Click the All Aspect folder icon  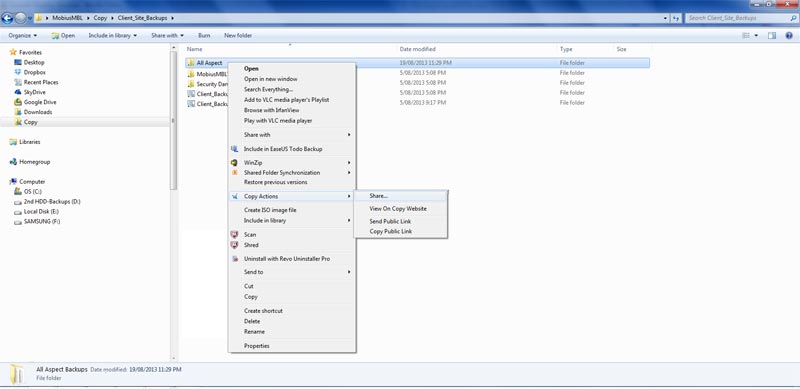[191, 63]
